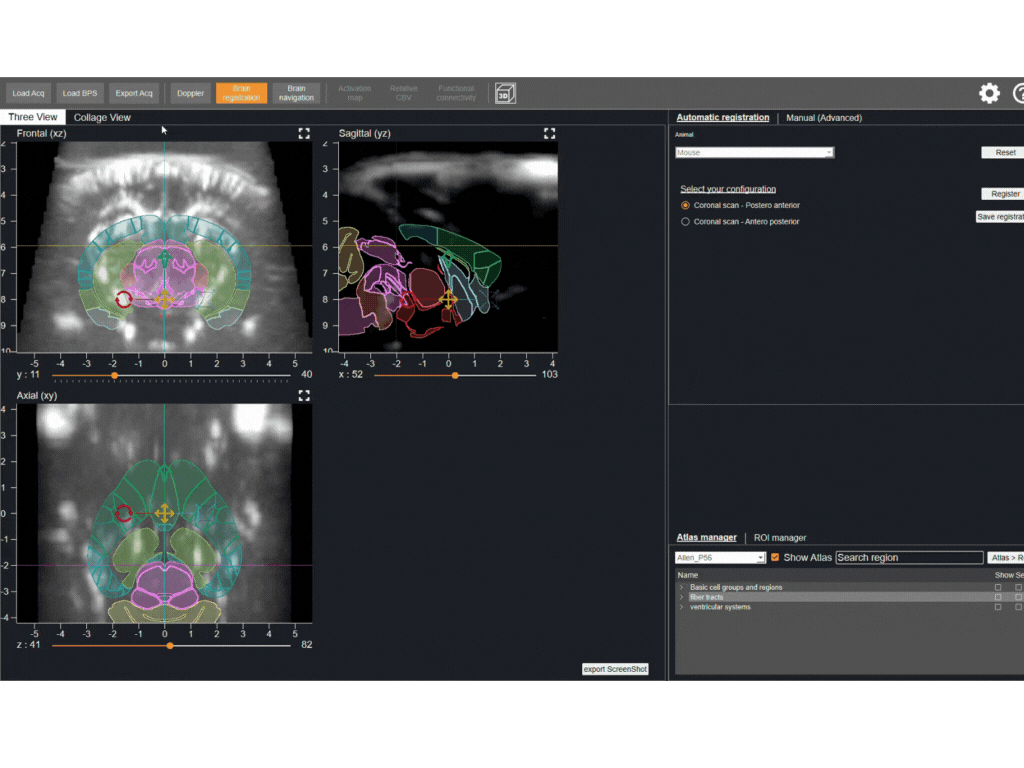1024x768 pixels.
Task: Open settings via the gear icon
Action: click(989, 94)
